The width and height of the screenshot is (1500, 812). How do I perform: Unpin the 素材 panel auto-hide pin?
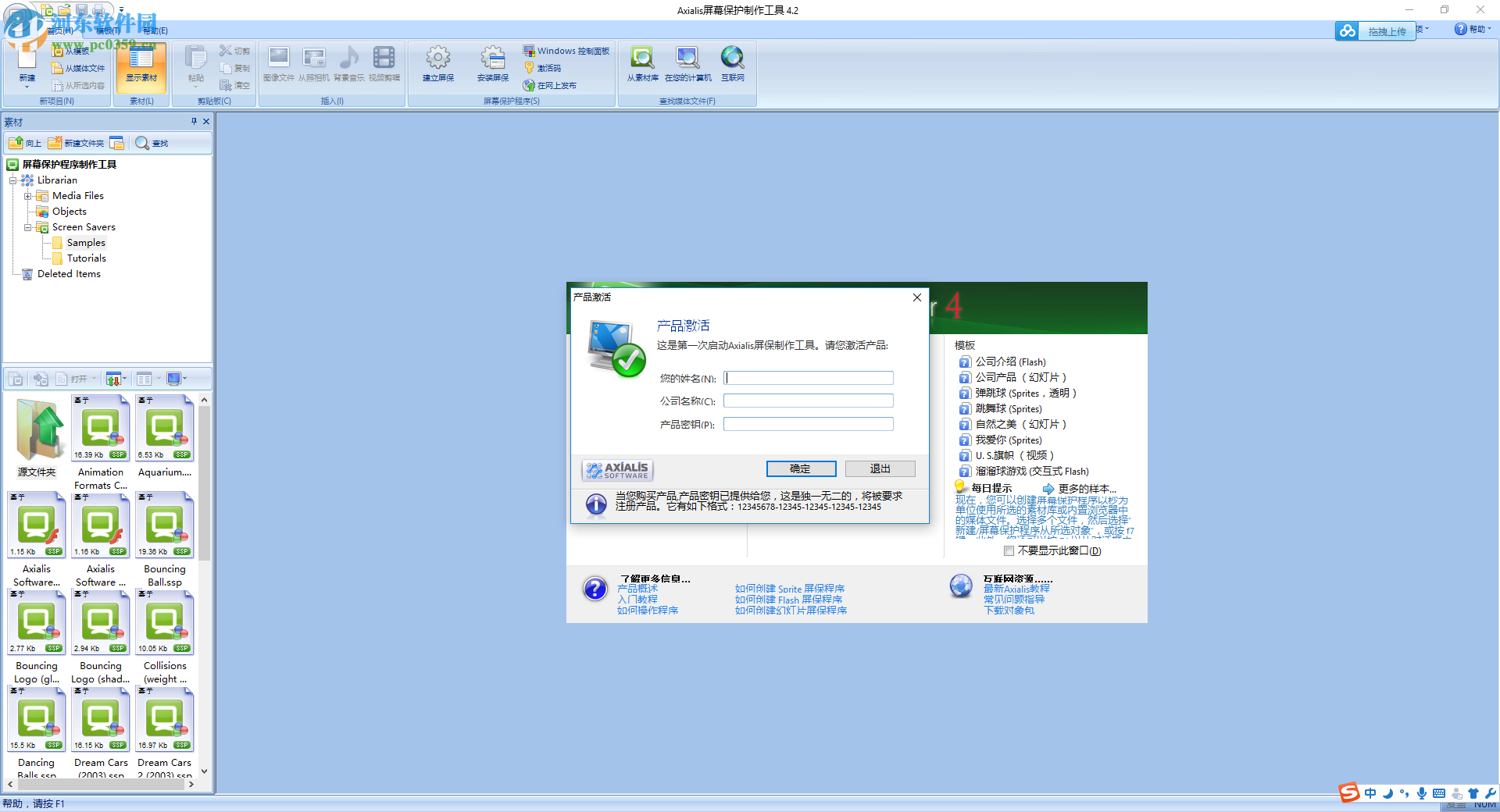[x=194, y=122]
